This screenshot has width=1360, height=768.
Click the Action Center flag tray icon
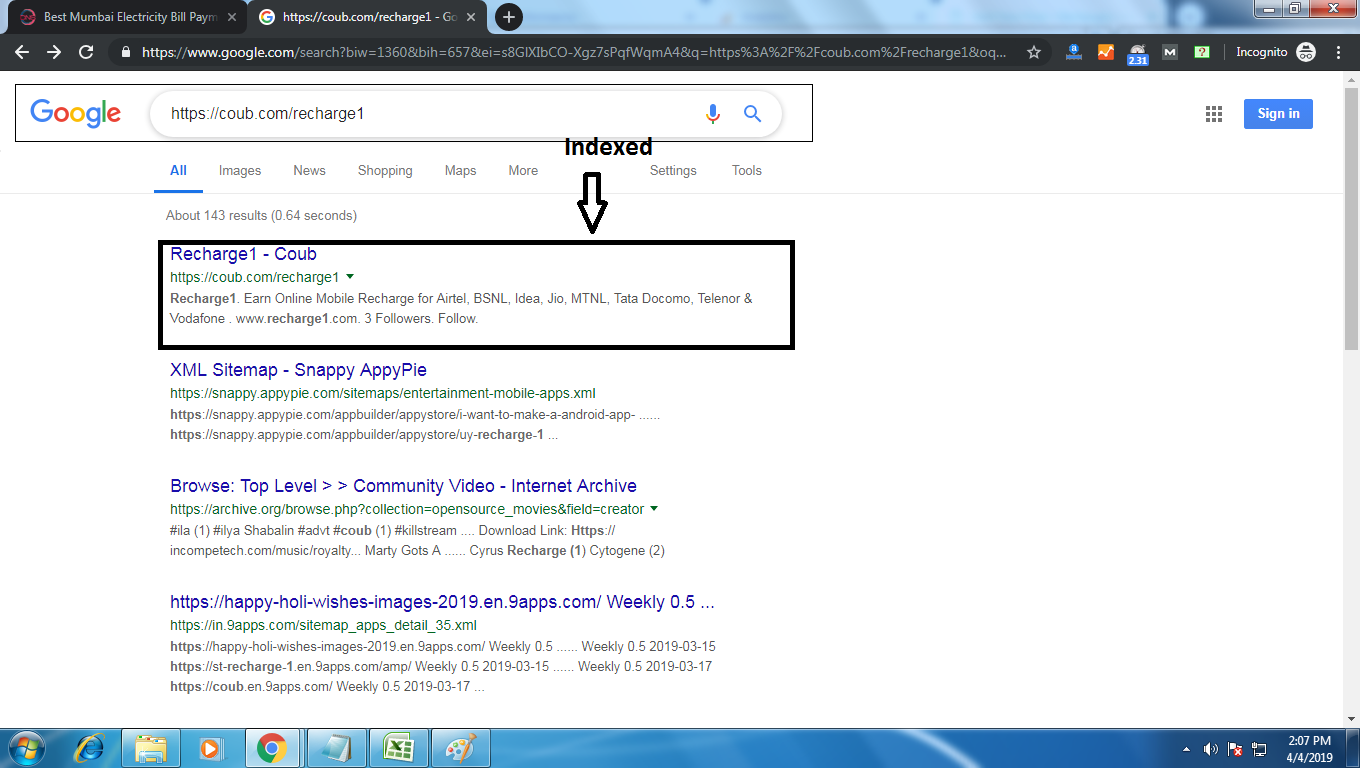pyautogui.click(x=1235, y=749)
